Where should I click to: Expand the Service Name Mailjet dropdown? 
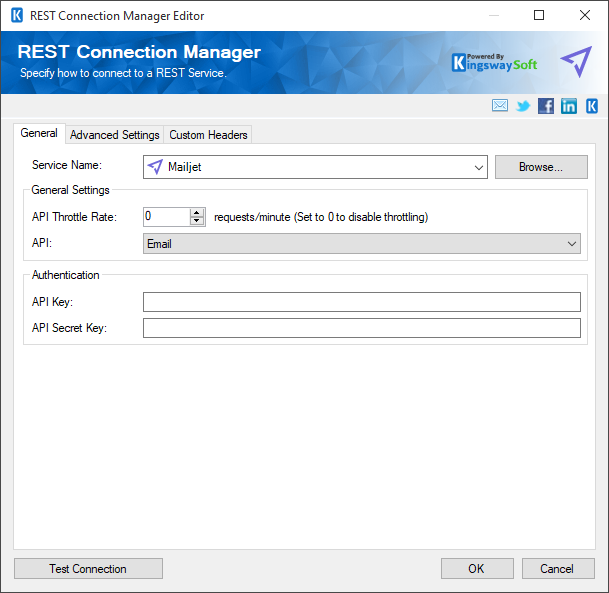[x=315, y=167]
